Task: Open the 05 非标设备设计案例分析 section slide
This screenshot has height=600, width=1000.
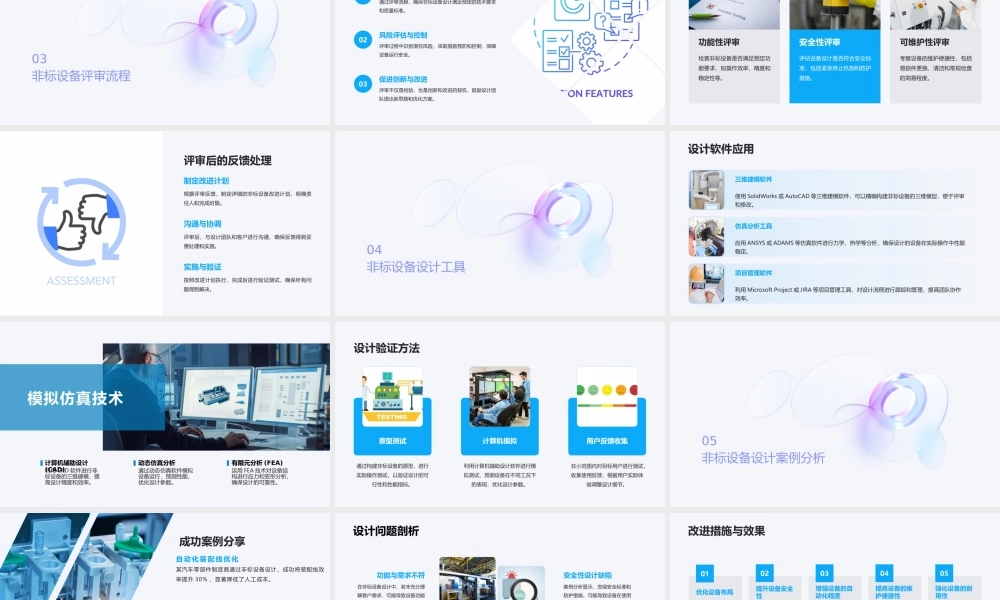Action: pos(835,414)
